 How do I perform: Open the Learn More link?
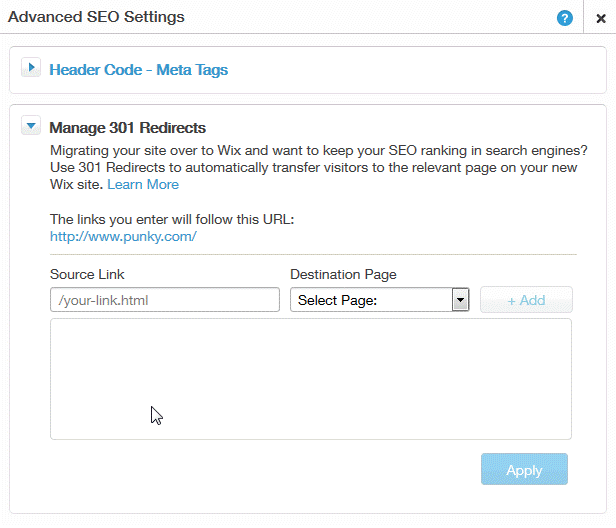click(x=143, y=184)
